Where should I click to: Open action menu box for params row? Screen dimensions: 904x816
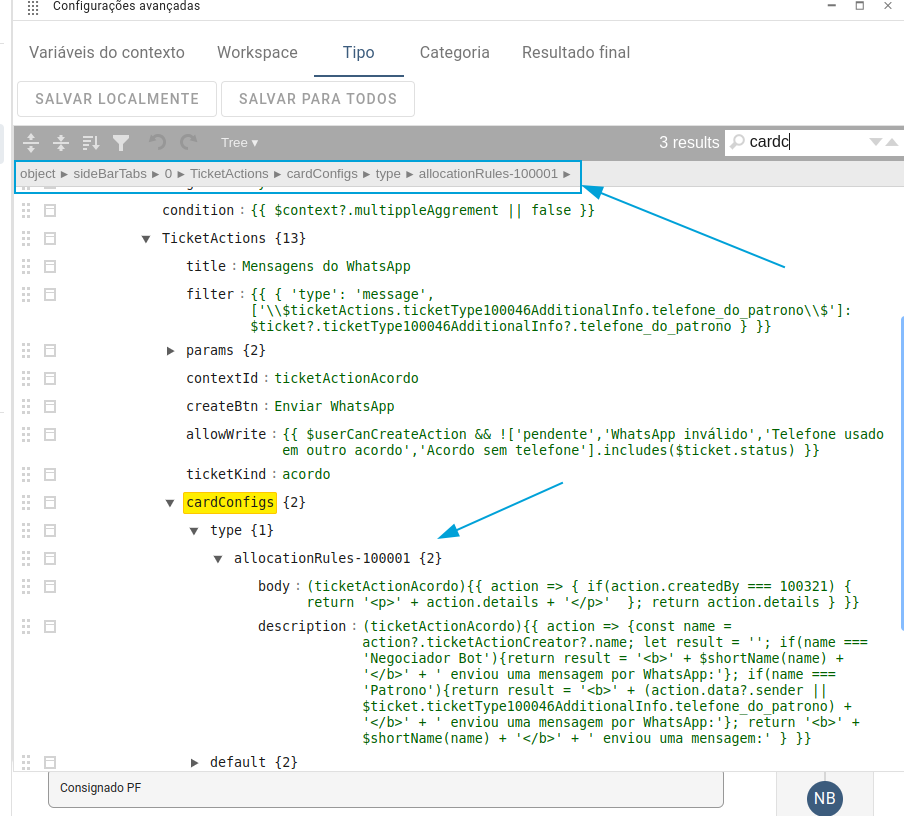[x=50, y=351]
